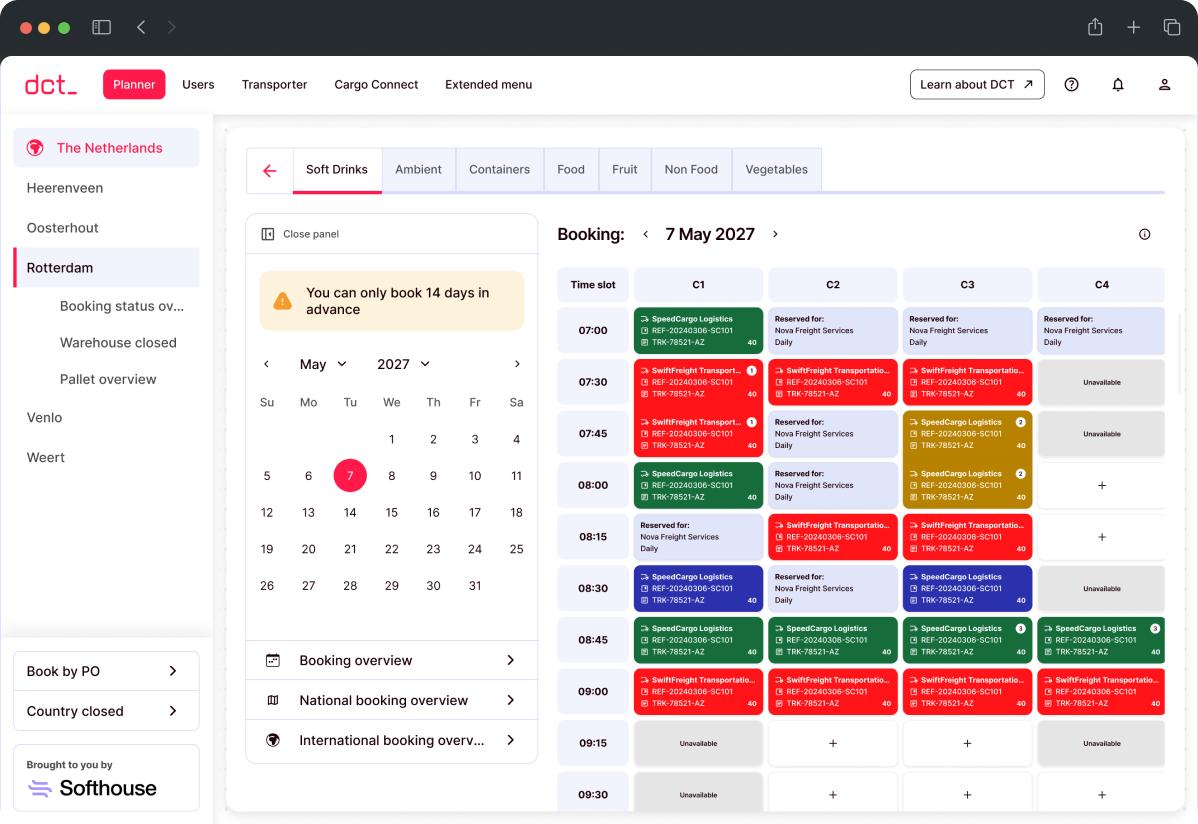Add a booking in the empty C4 08:00 slot
1198x824 pixels.
pos(1101,486)
